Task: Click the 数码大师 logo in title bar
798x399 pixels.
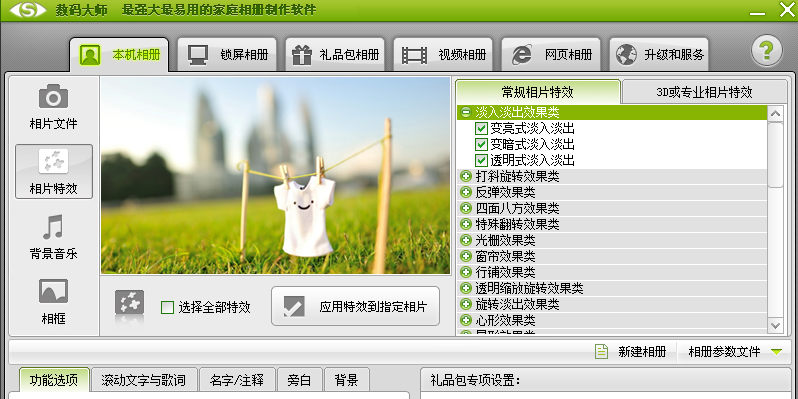Action: pyautogui.click(x=28, y=10)
